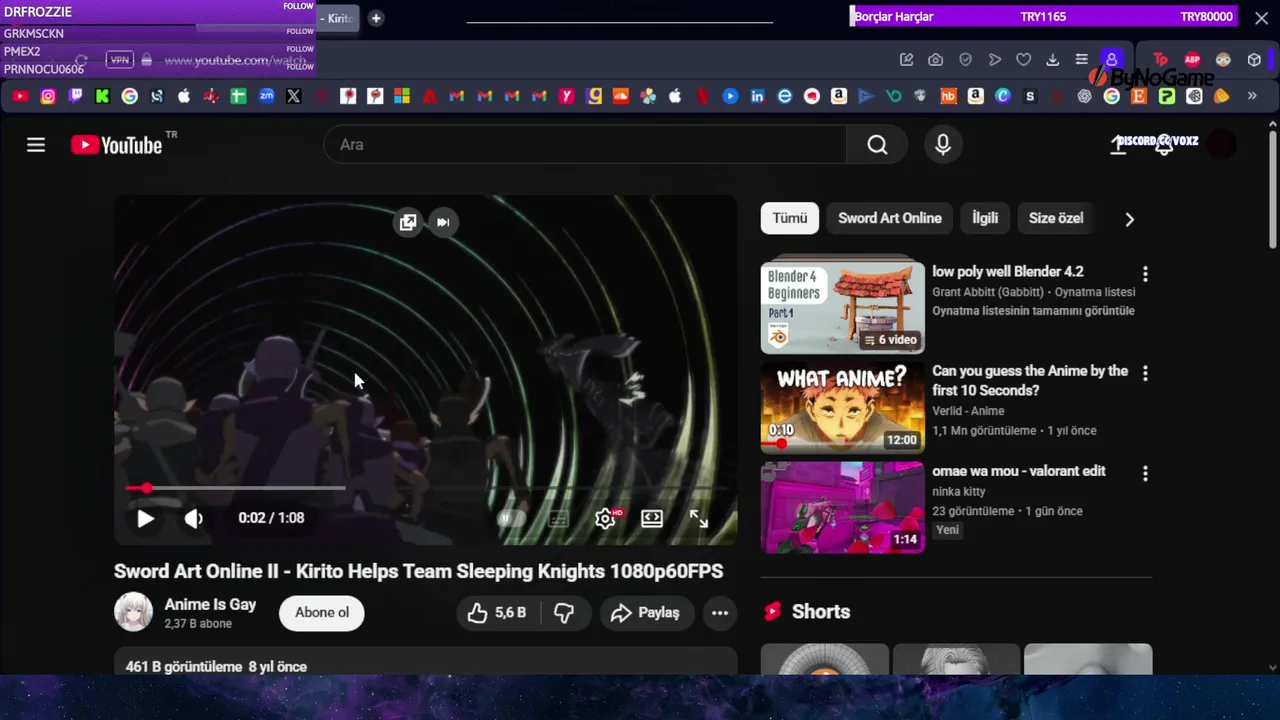Click the browser snapshot camera icon
The height and width of the screenshot is (720, 1280).
935,60
